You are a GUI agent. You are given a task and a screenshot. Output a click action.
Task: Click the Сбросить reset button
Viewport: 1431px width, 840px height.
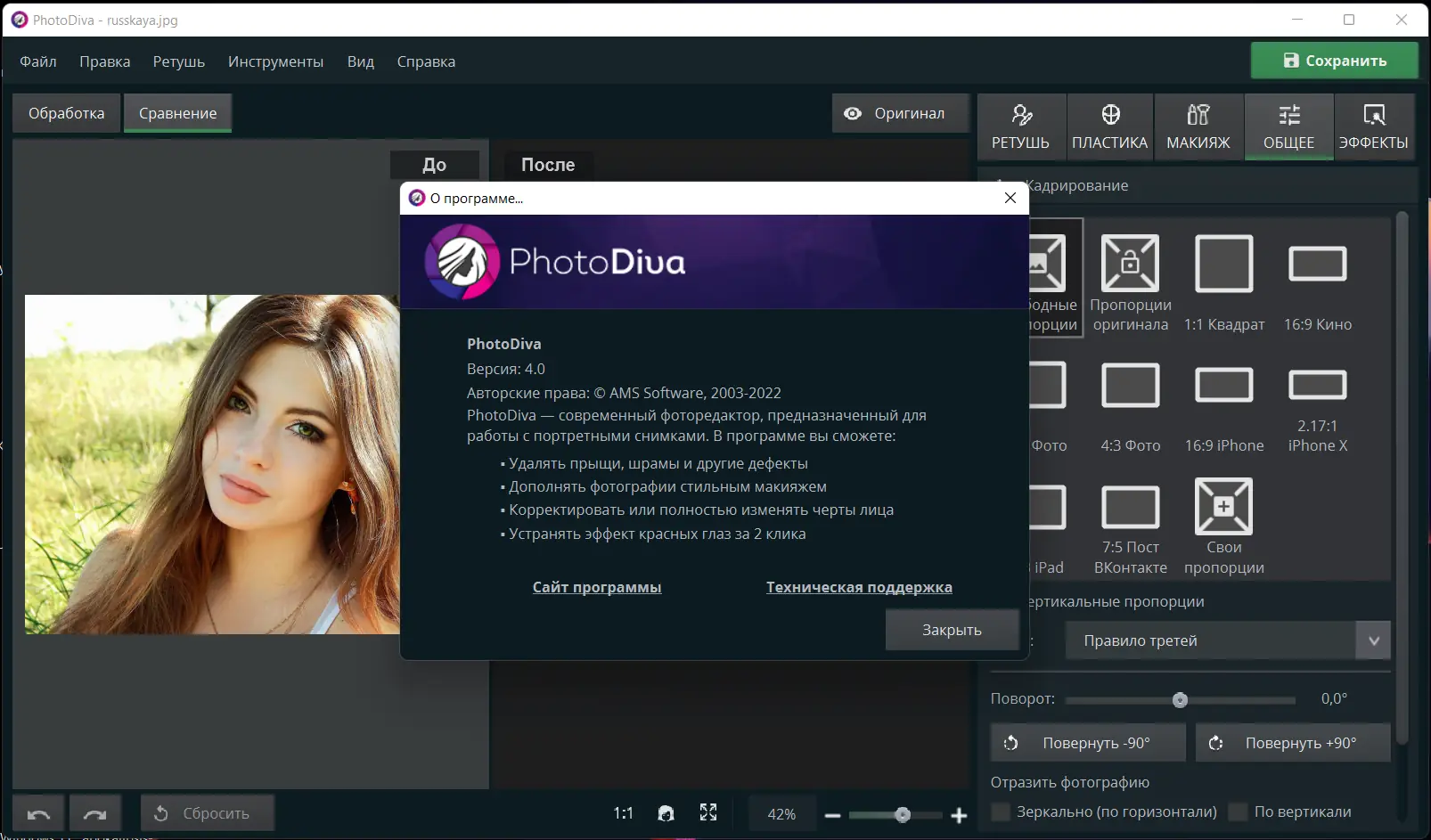pos(208,813)
